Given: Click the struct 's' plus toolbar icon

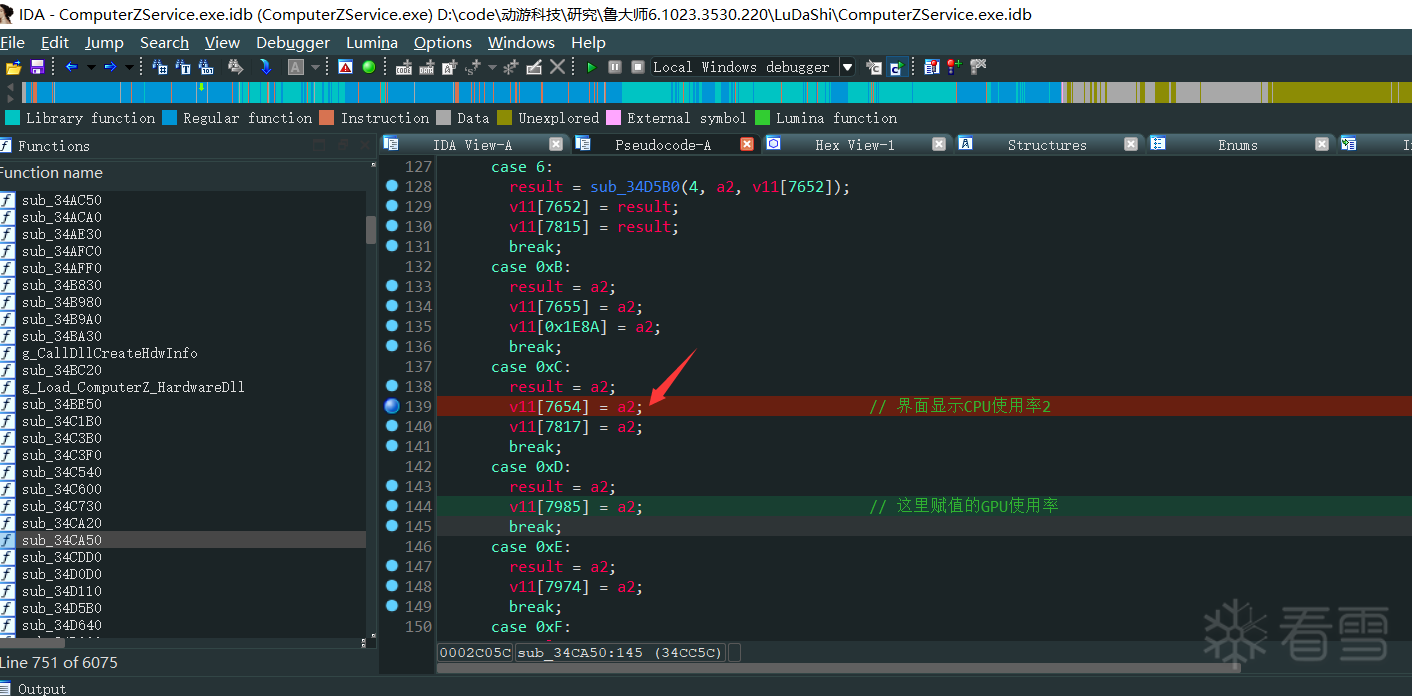Looking at the screenshot, I should [472, 67].
